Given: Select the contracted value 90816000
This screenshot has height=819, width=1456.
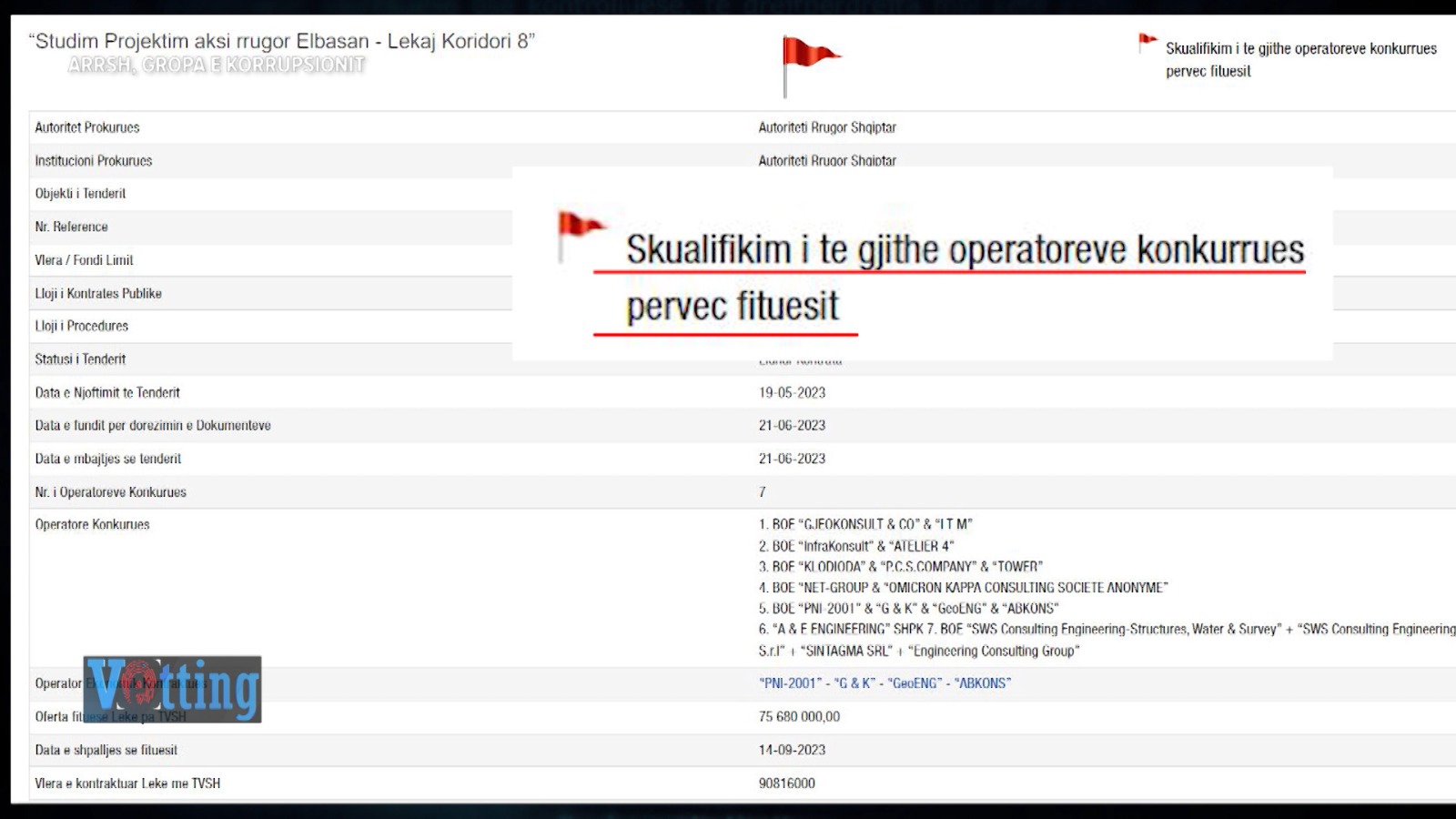Looking at the screenshot, I should click(787, 784).
